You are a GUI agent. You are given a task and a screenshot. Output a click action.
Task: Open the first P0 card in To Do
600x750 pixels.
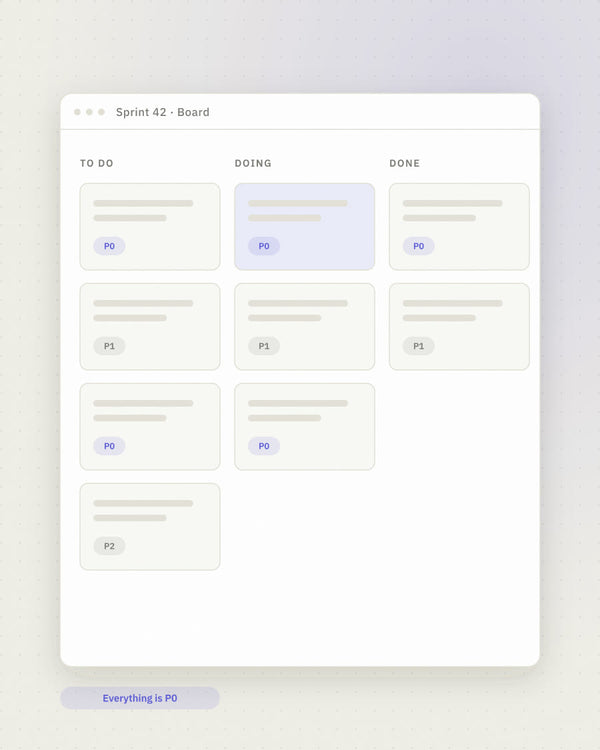point(150,227)
